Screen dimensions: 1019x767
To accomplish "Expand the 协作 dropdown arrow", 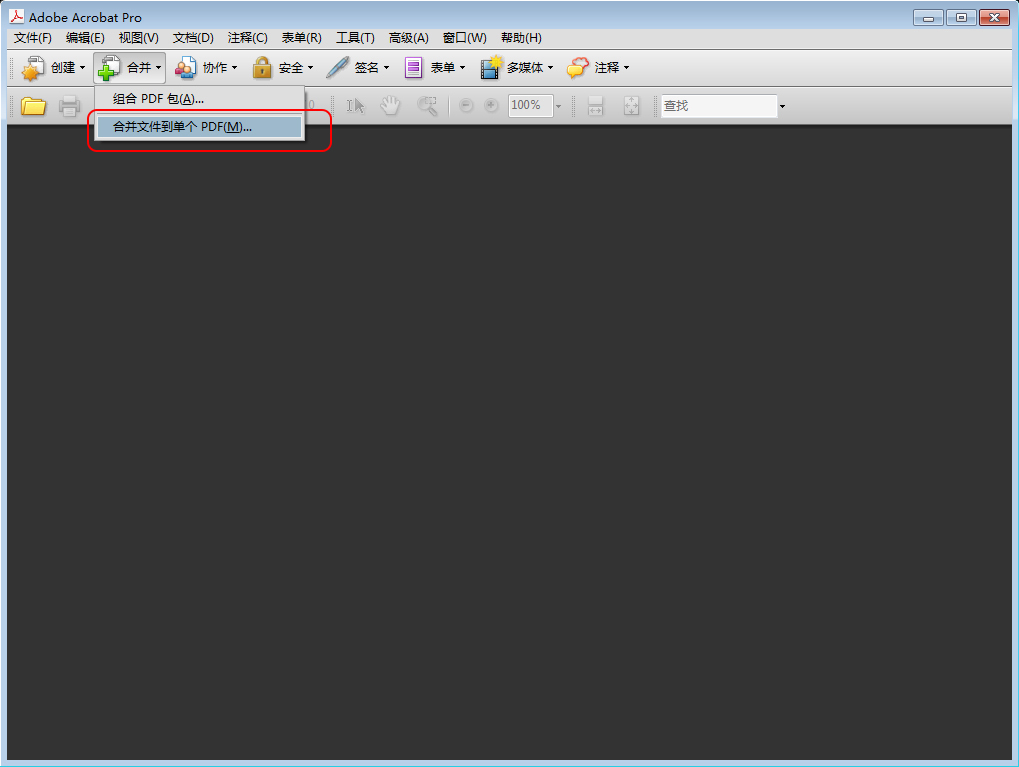I will 235,68.
